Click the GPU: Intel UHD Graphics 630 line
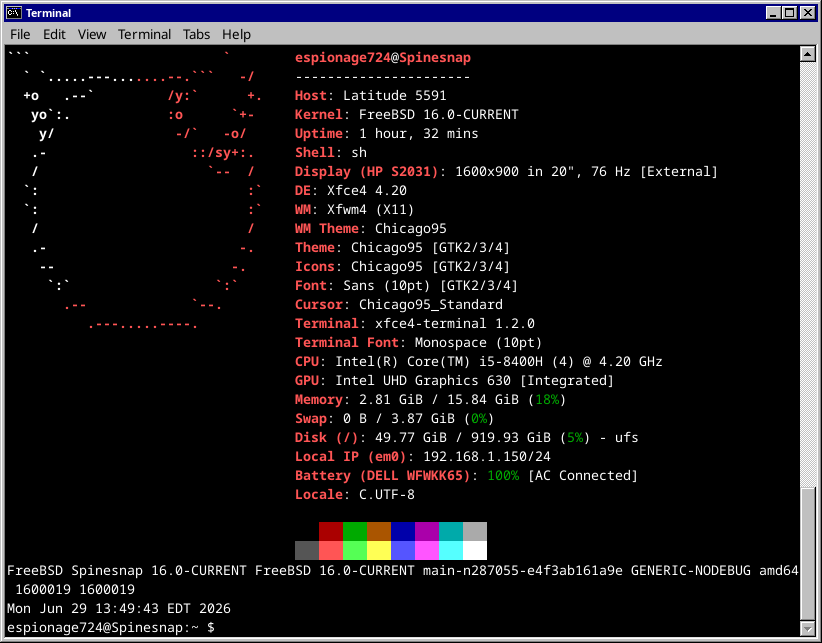Screen dimensions: 822x643 [x=454, y=380]
